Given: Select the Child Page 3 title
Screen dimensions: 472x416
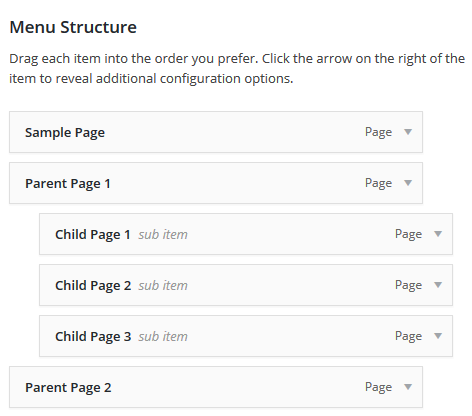Looking at the screenshot, I should 93,337.
